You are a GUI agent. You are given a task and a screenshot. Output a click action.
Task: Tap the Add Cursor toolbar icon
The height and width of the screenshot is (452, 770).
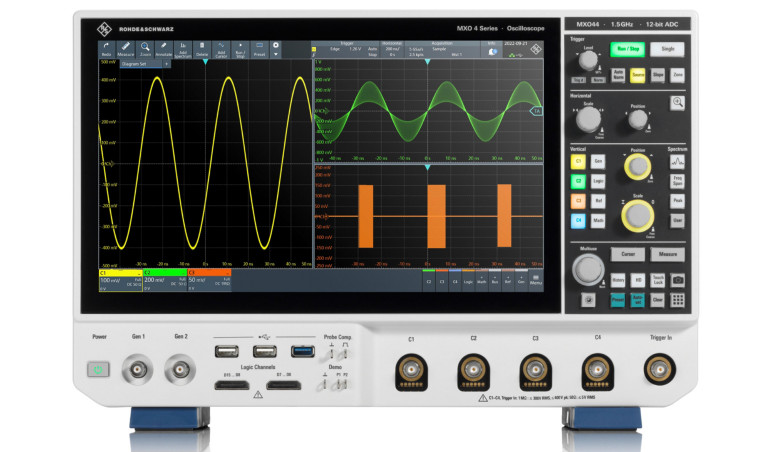pyautogui.click(x=221, y=50)
